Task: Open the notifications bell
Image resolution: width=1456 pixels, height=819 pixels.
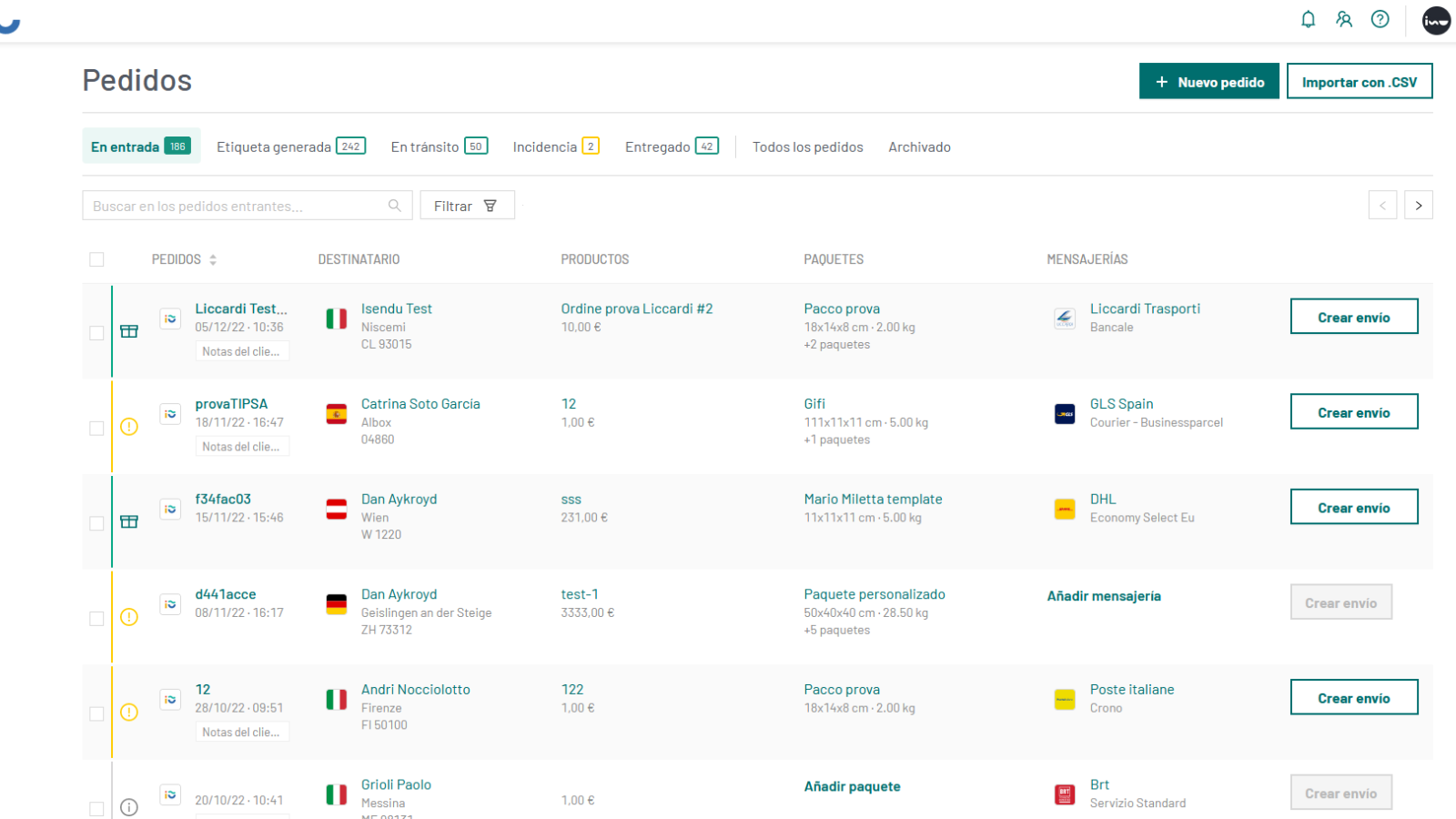Action: pyautogui.click(x=1308, y=19)
